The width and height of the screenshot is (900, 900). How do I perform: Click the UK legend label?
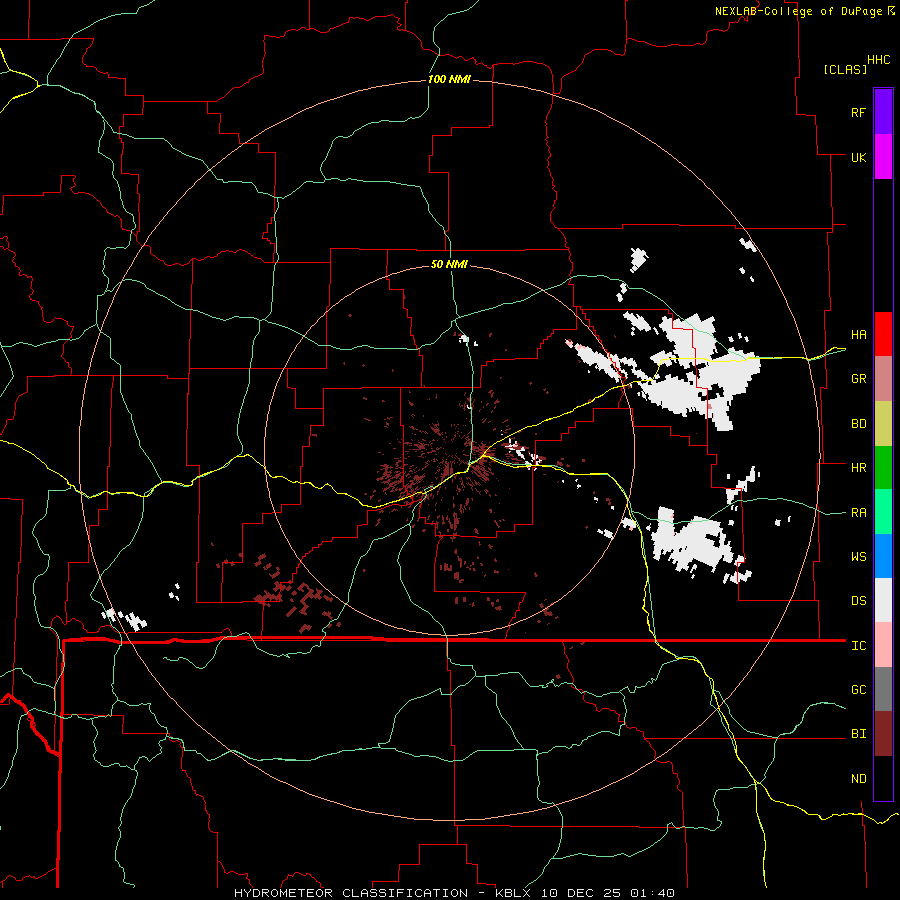point(858,157)
